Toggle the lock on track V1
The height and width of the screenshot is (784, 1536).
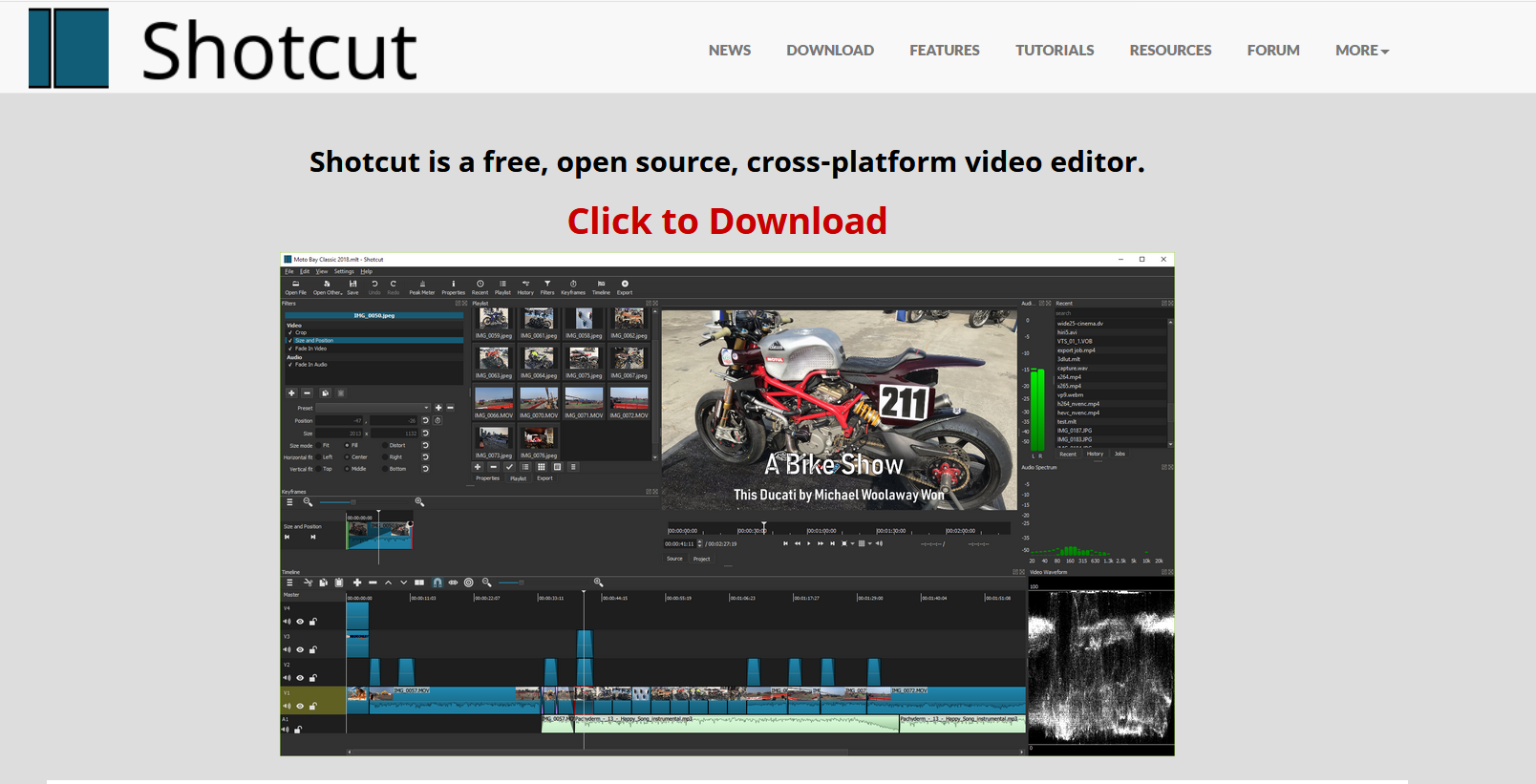point(312,707)
